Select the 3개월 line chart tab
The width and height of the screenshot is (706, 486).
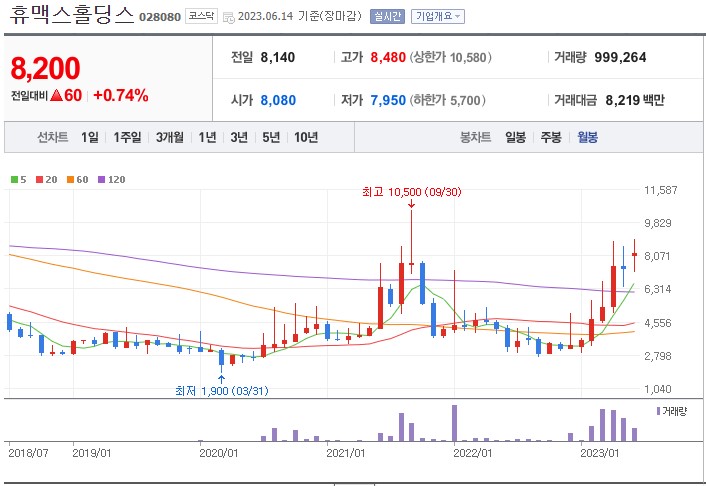click(170, 137)
